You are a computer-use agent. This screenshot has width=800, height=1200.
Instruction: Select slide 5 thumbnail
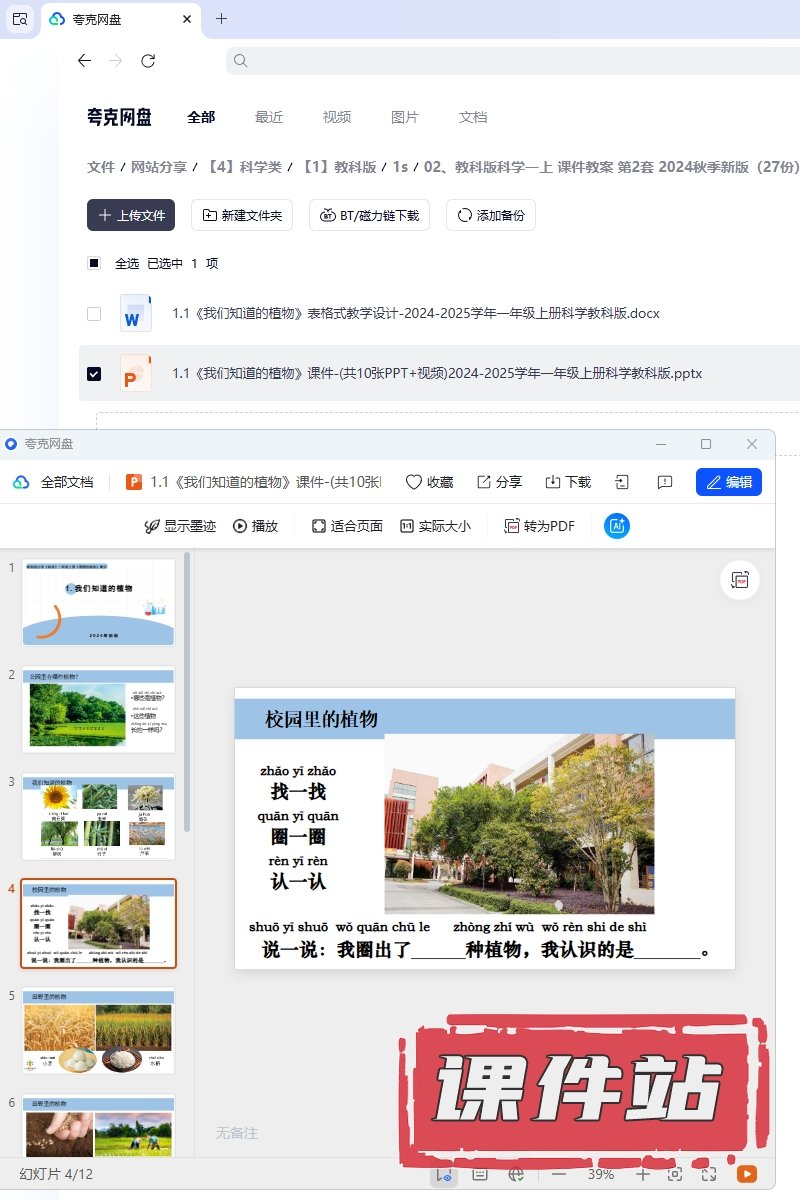pyautogui.click(x=98, y=1030)
